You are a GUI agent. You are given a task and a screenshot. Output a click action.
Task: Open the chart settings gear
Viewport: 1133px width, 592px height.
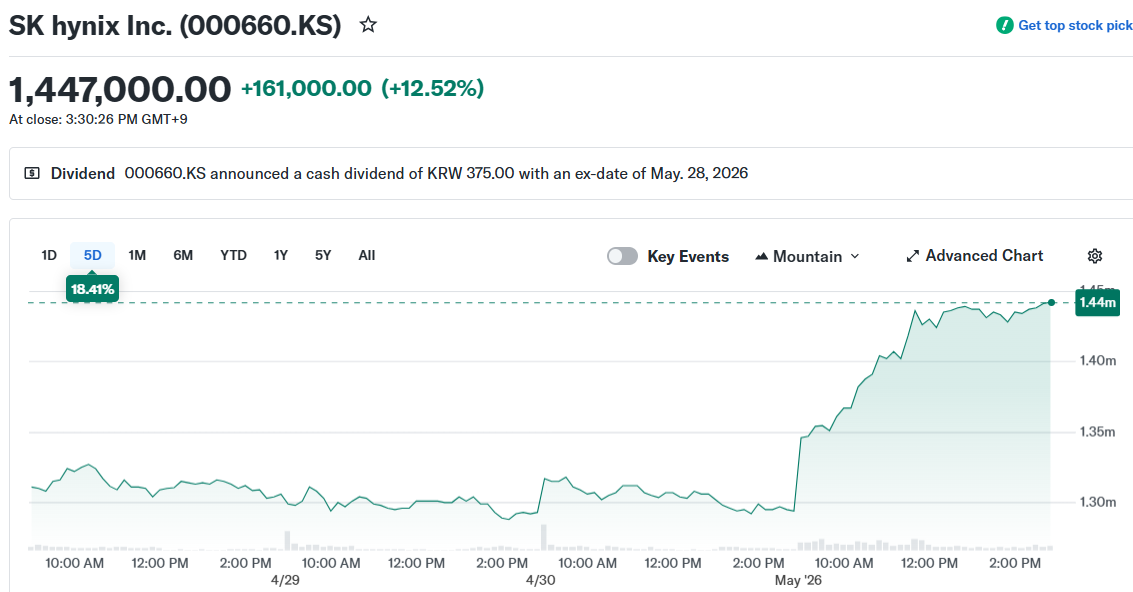click(x=1095, y=256)
